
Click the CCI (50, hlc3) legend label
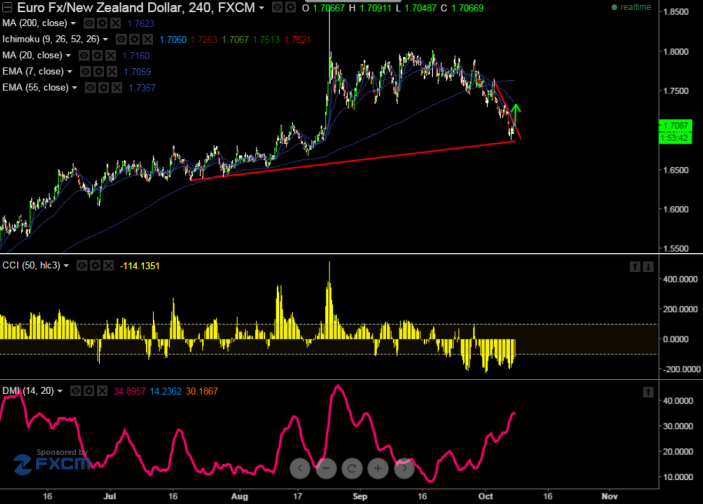[31, 266]
